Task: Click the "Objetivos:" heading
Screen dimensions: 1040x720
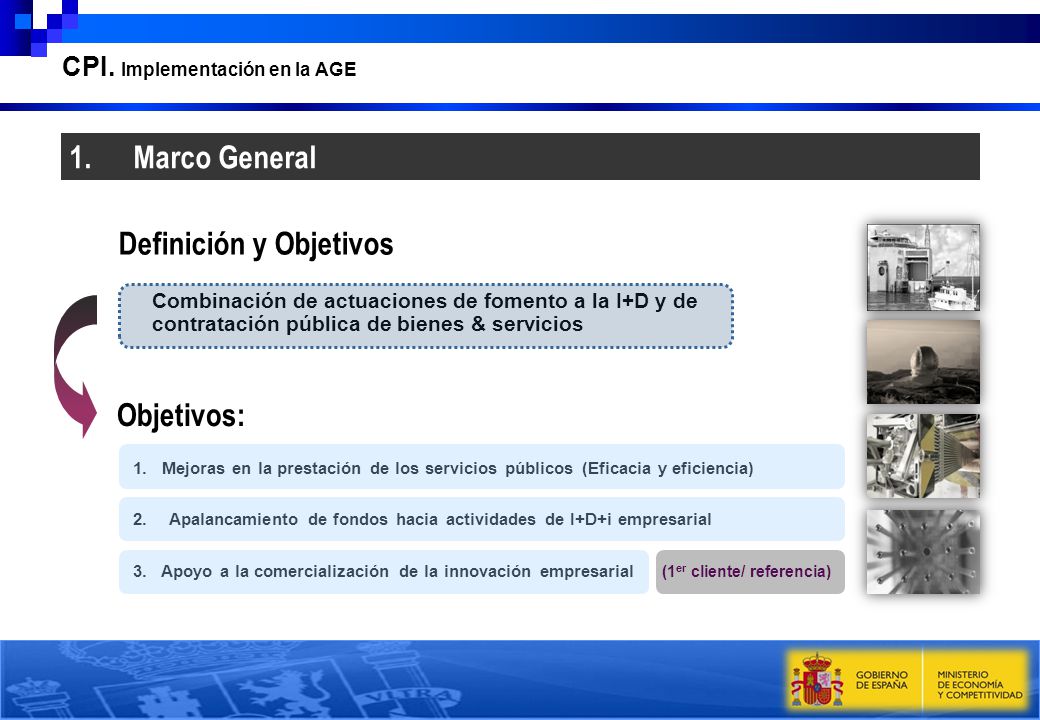Action: [x=181, y=416]
